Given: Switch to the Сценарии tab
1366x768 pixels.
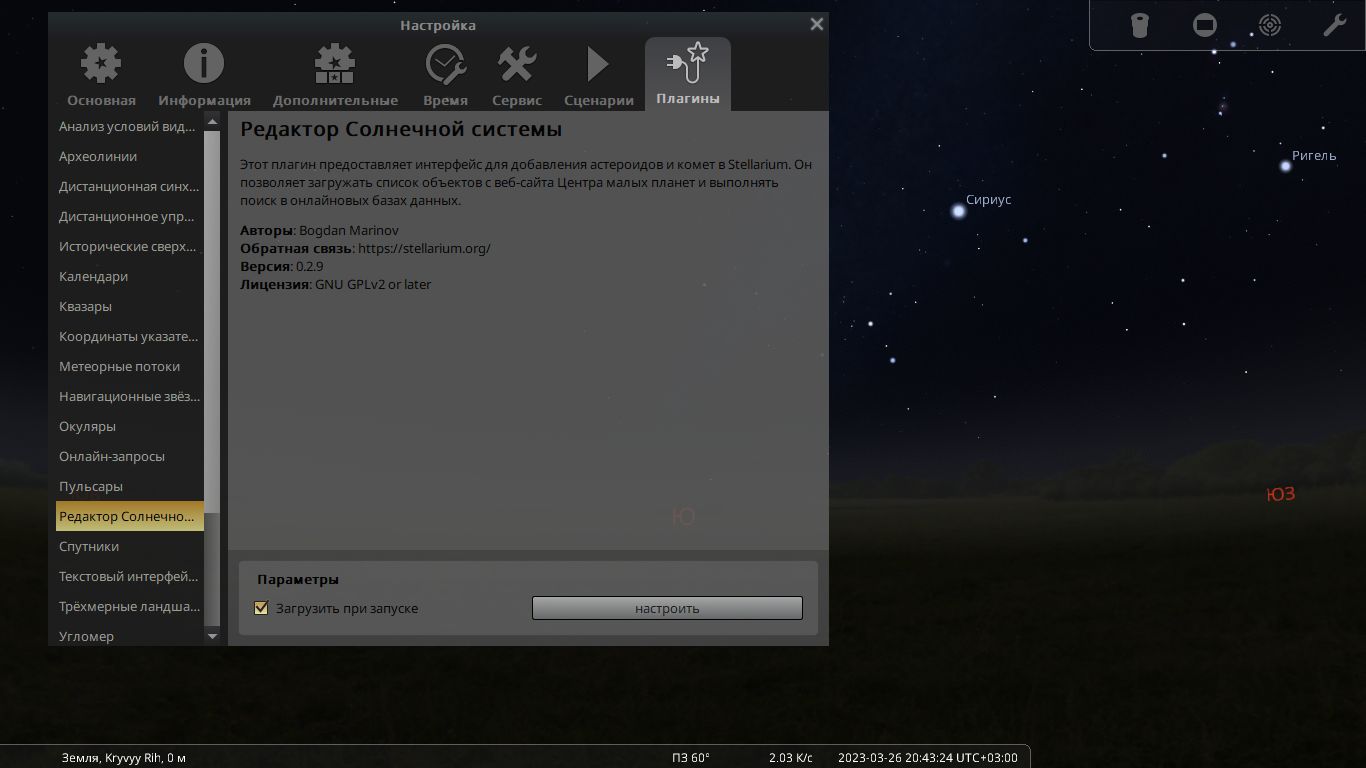Looking at the screenshot, I should pyautogui.click(x=598, y=75).
